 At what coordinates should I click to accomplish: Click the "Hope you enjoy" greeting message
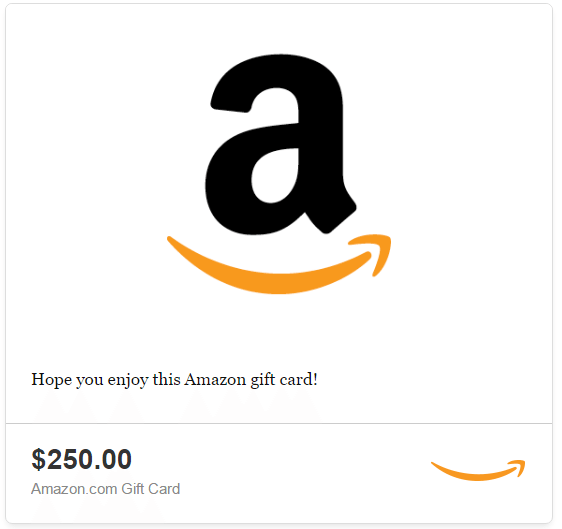click(x=175, y=380)
